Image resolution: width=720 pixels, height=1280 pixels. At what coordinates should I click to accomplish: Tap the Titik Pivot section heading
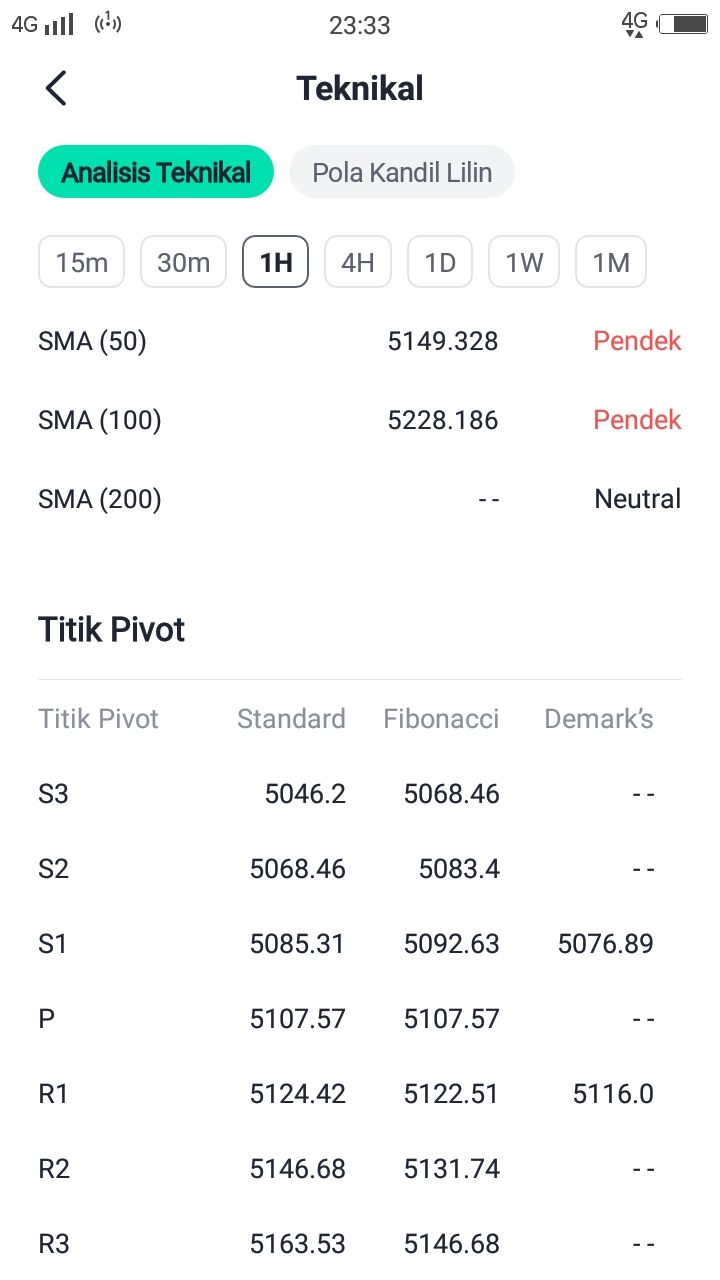point(112,630)
